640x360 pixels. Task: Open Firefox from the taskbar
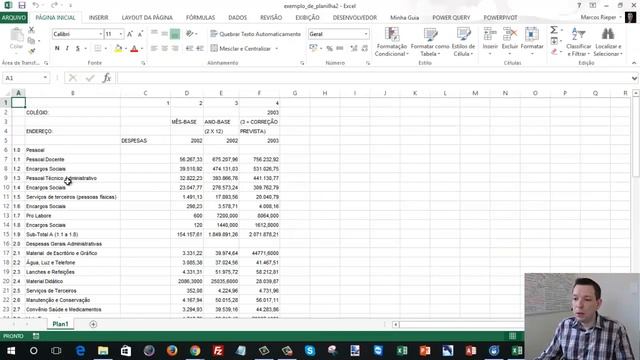[x=172, y=351]
